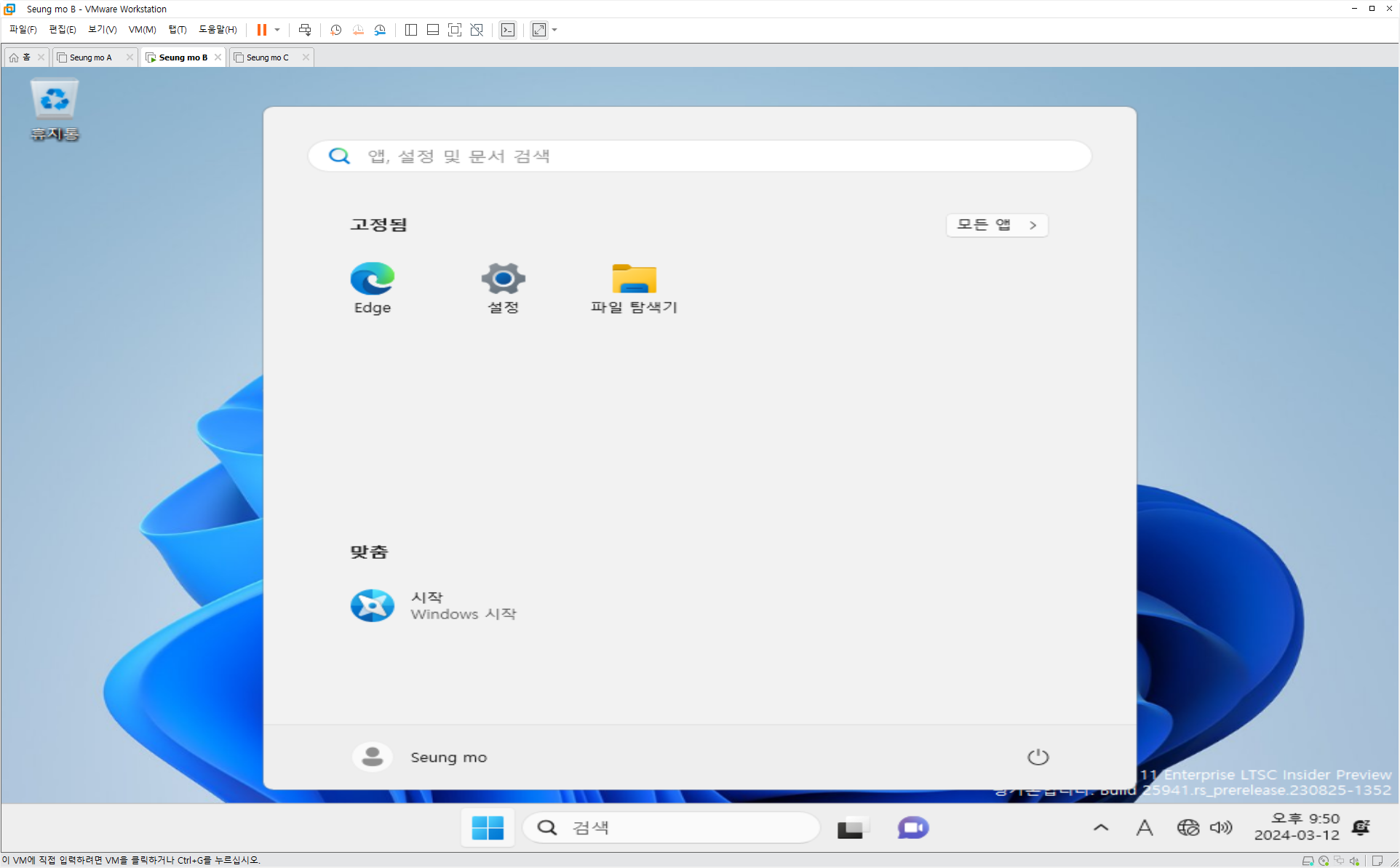Image resolution: width=1400 pixels, height=868 pixels.
Task: Toggle the thumbnail bar panel icon
Action: (433, 30)
